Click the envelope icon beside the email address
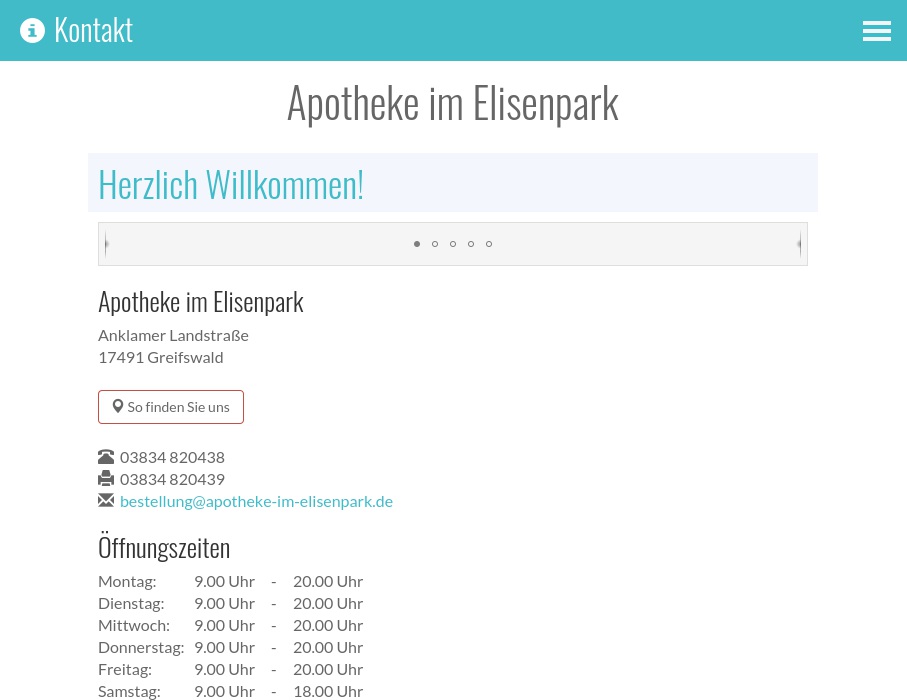907x700 pixels. [106, 500]
